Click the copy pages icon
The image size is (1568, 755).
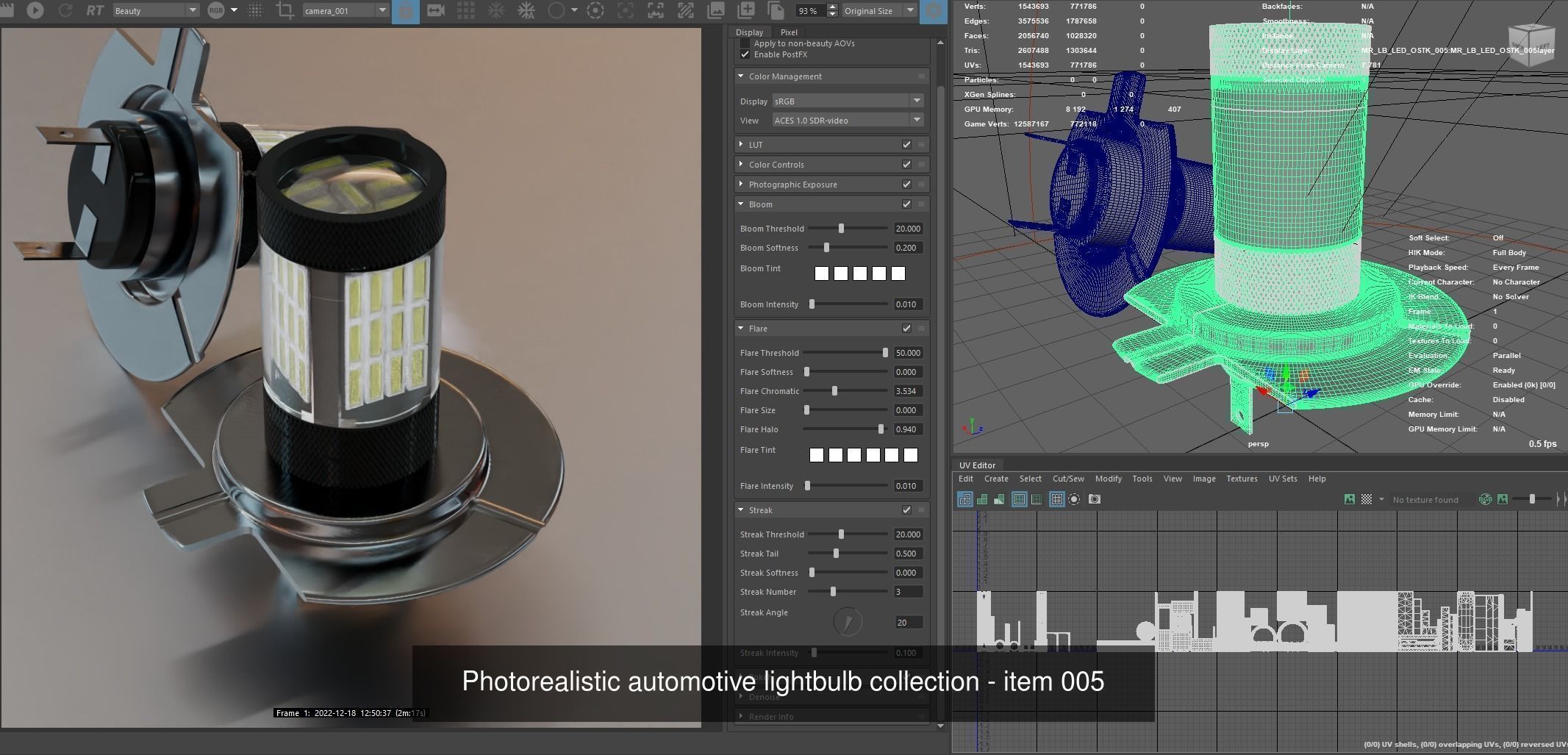pos(776,10)
